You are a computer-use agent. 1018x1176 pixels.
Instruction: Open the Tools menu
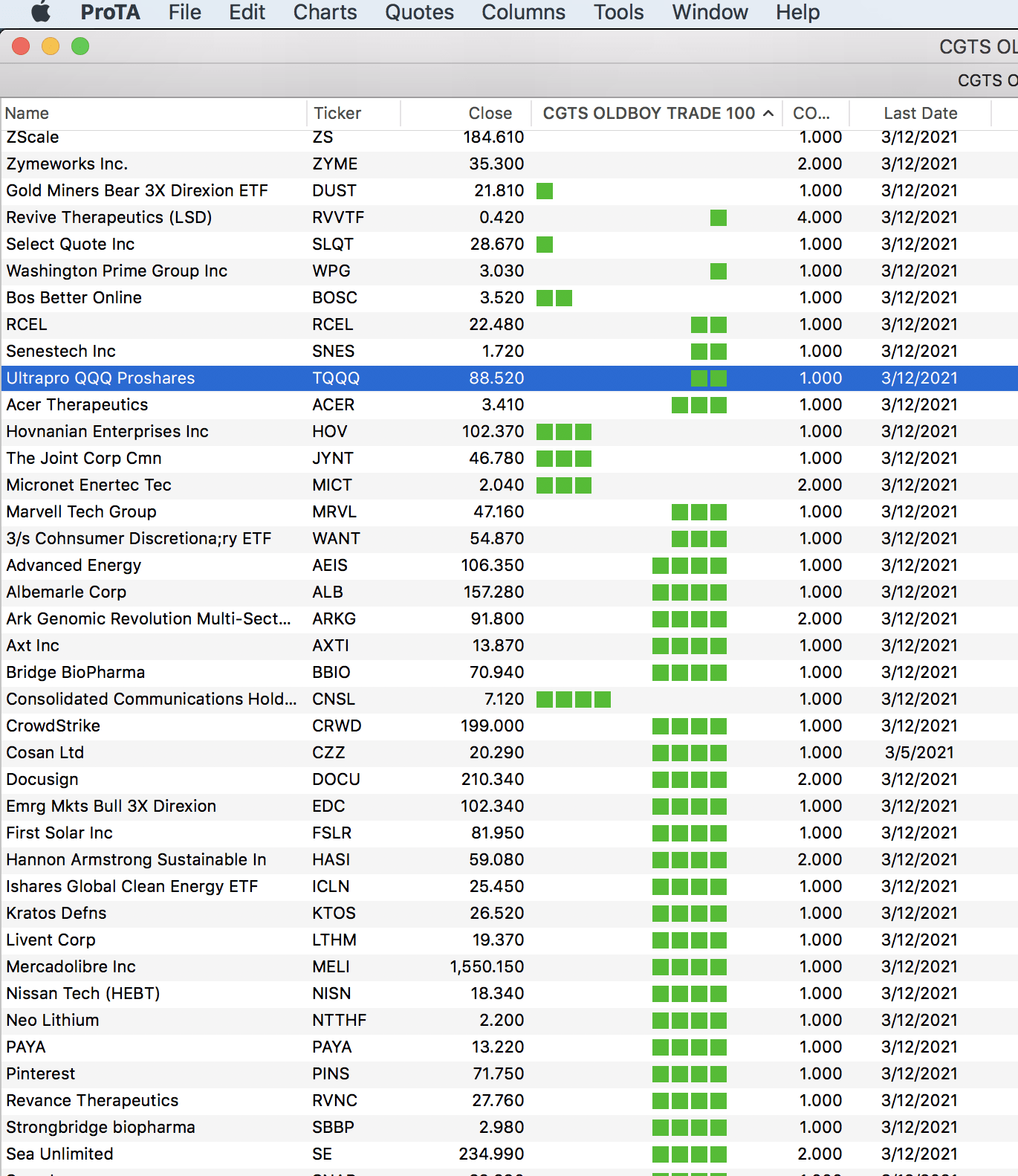click(618, 12)
